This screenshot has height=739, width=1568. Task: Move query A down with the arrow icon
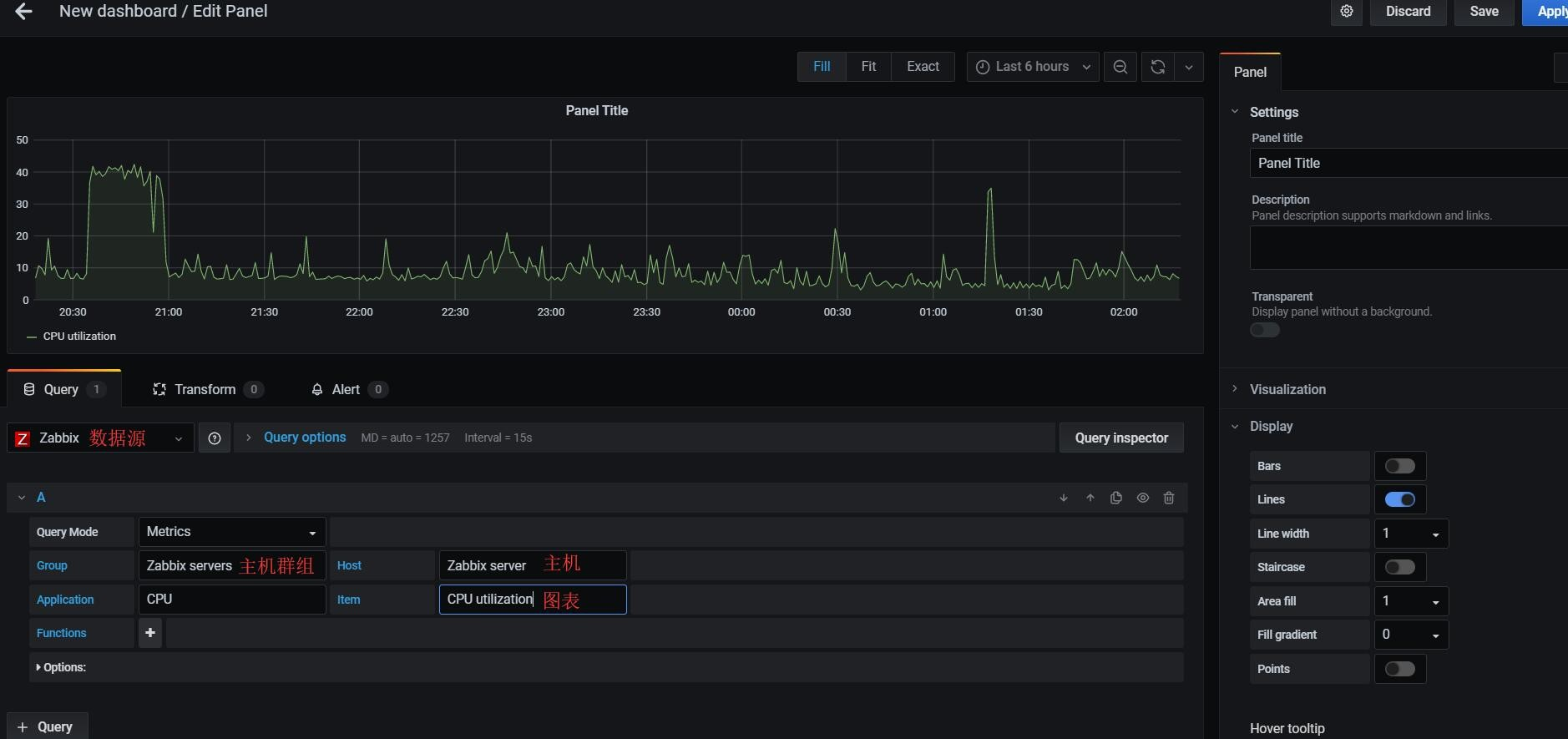point(1064,498)
